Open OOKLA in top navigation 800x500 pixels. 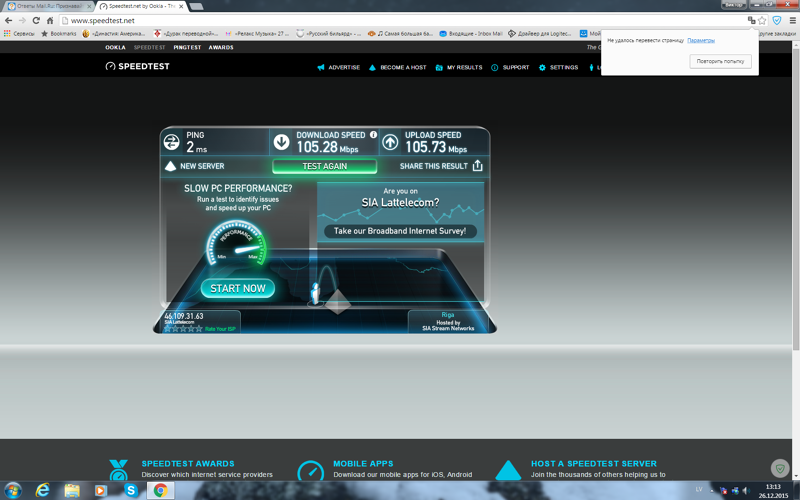[115, 47]
